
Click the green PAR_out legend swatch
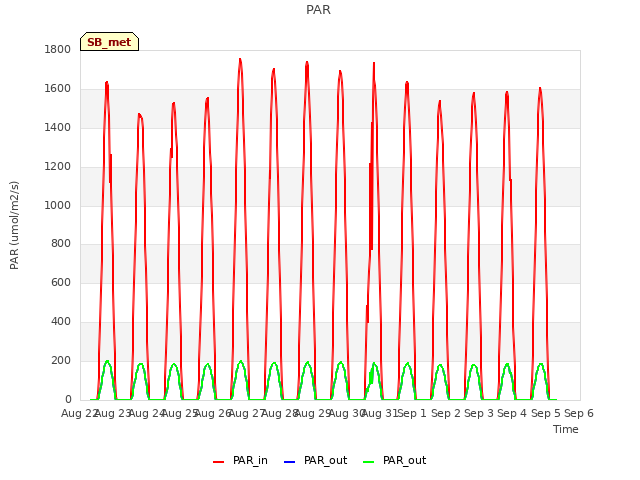click(368, 462)
